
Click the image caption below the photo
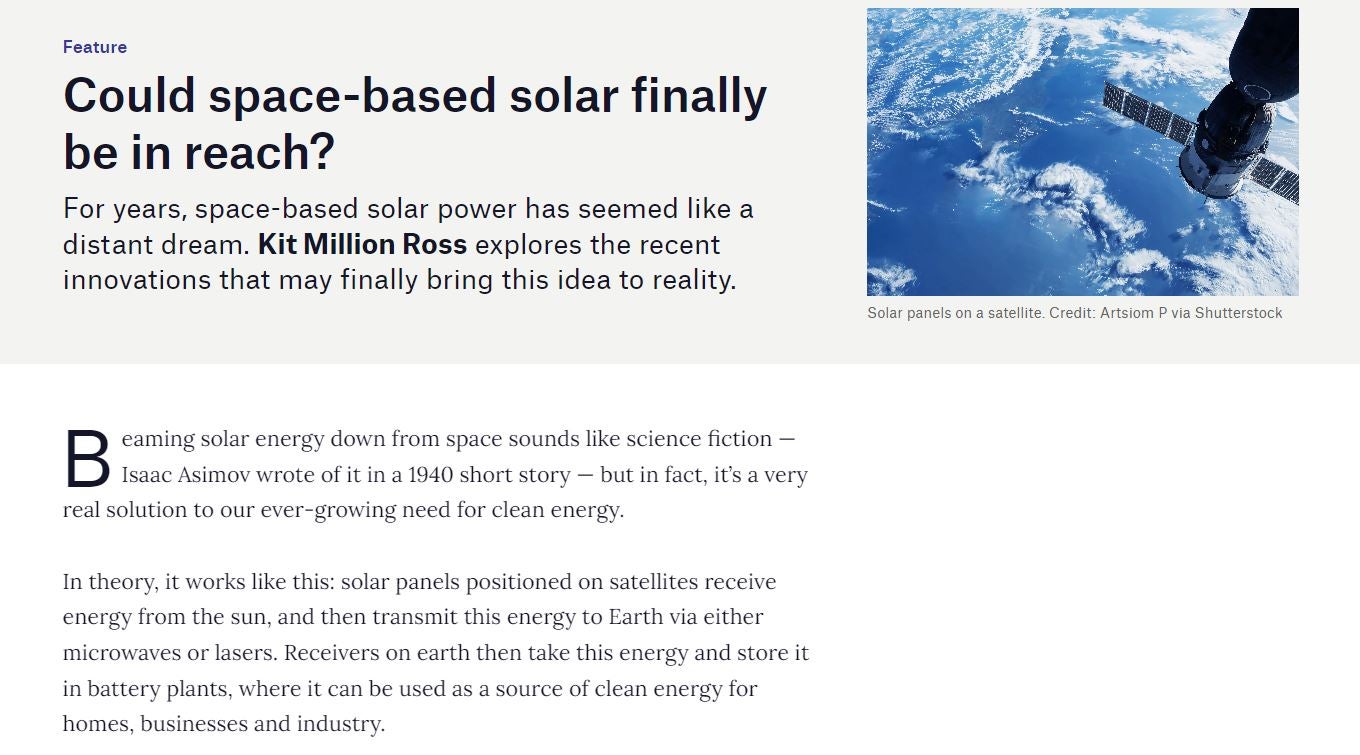1074,313
